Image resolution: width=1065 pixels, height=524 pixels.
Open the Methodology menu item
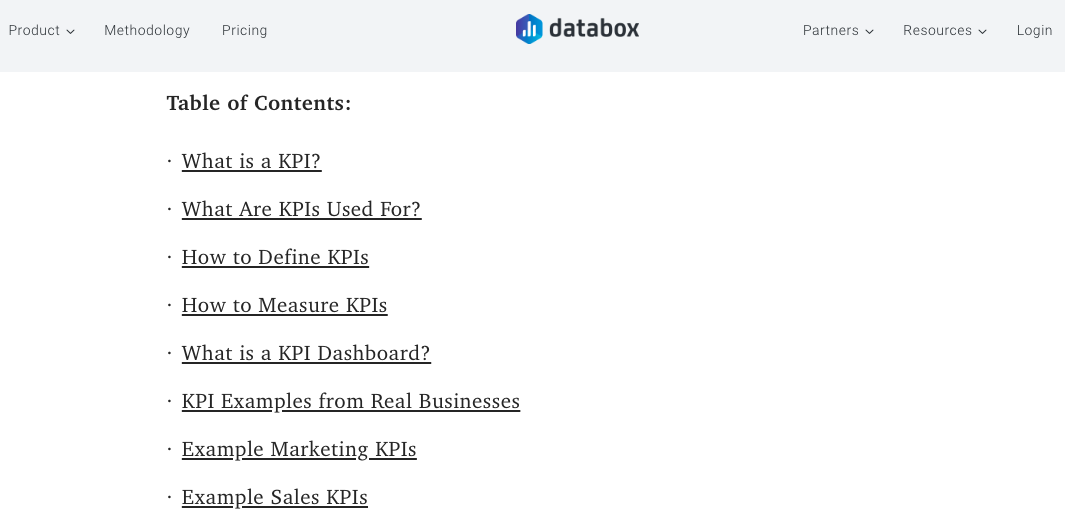[147, 31]
